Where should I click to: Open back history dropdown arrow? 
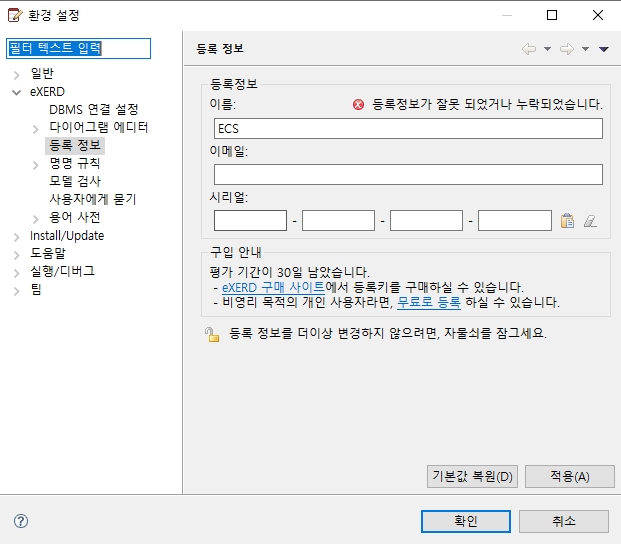(x=547, y=49)
